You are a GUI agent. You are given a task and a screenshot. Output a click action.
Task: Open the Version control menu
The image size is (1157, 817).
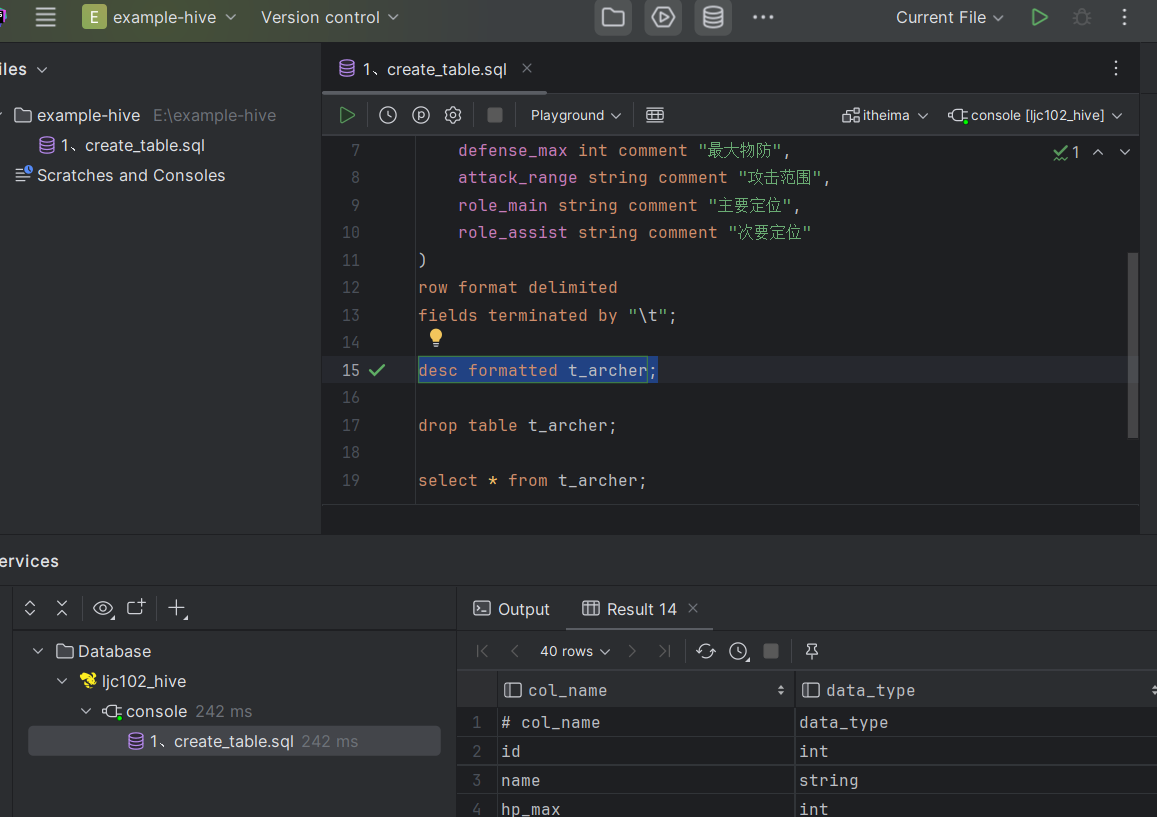click(x=329, y=17)
